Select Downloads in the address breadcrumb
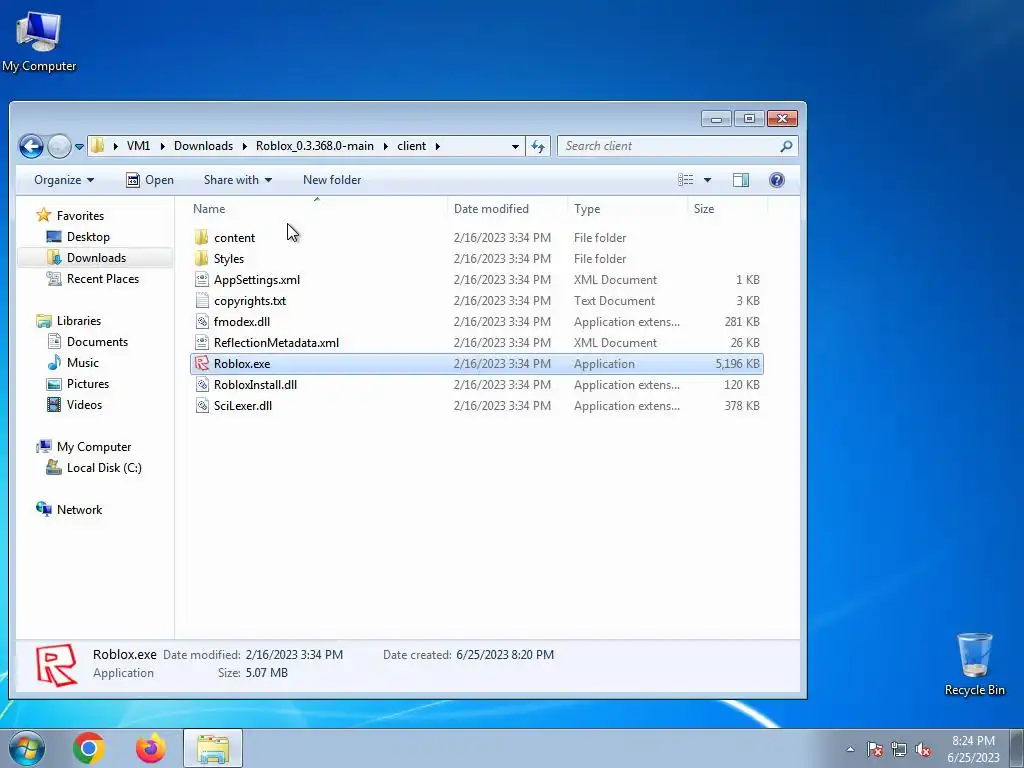 [x=203, y=146]
